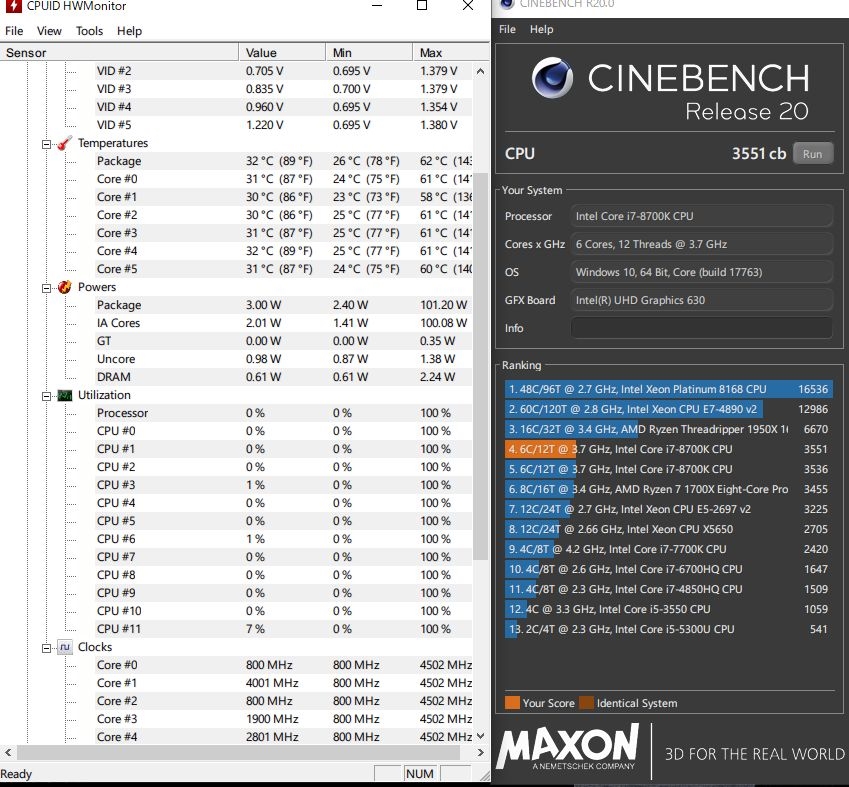Screen dimensions: 849x787
Task: Open HWMonitor Tools menu
Action: point(89,31)
